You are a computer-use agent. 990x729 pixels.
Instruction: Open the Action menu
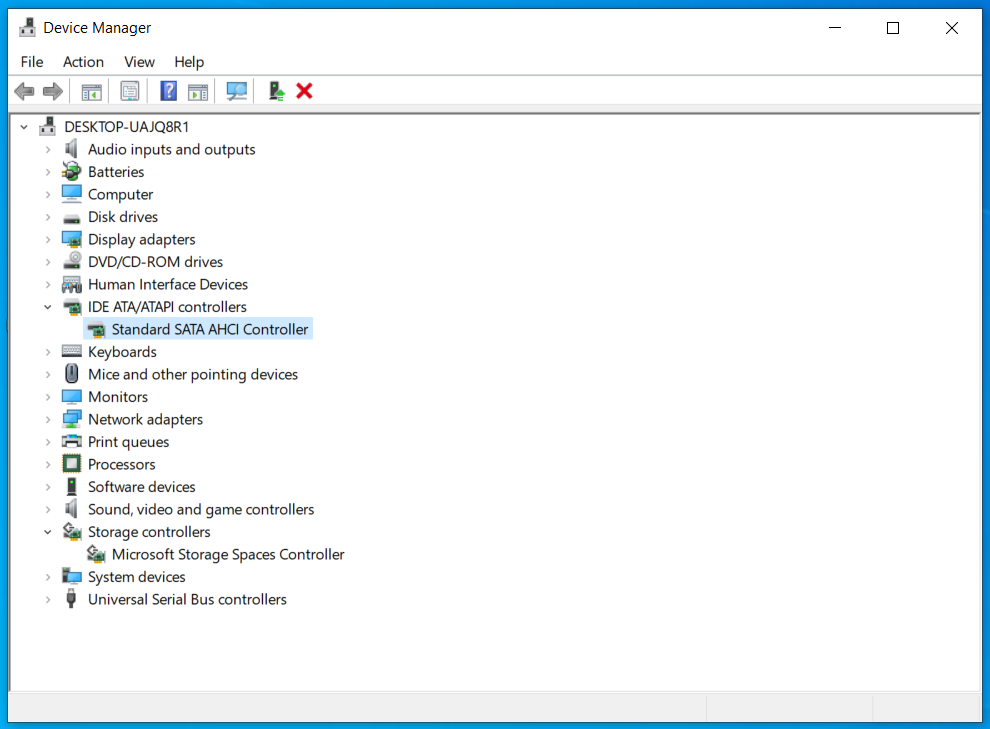tap(83, 62)
